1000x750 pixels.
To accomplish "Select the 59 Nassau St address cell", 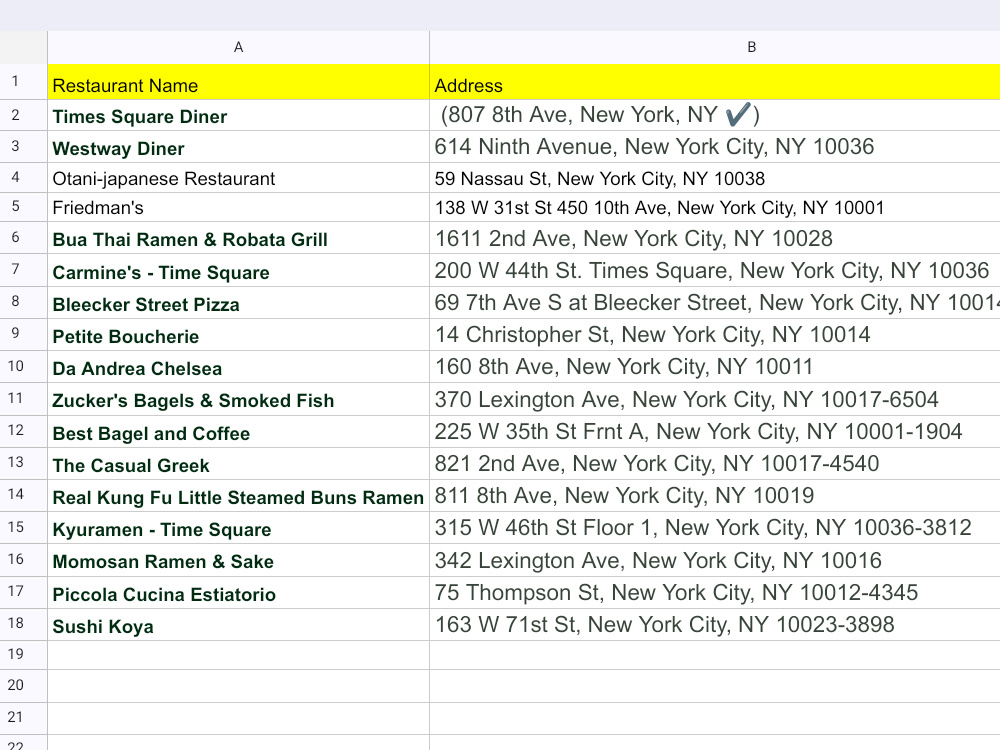I will coord(715,177).
